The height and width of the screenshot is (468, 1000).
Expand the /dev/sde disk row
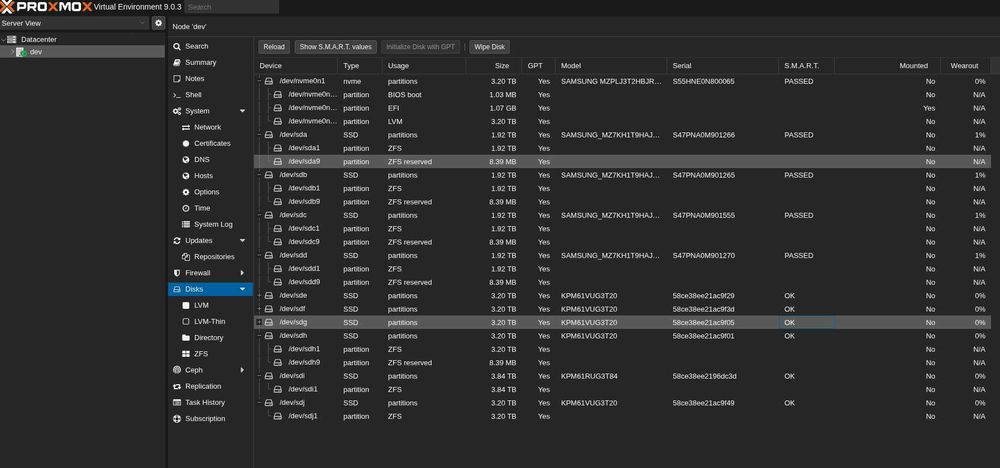259,296
